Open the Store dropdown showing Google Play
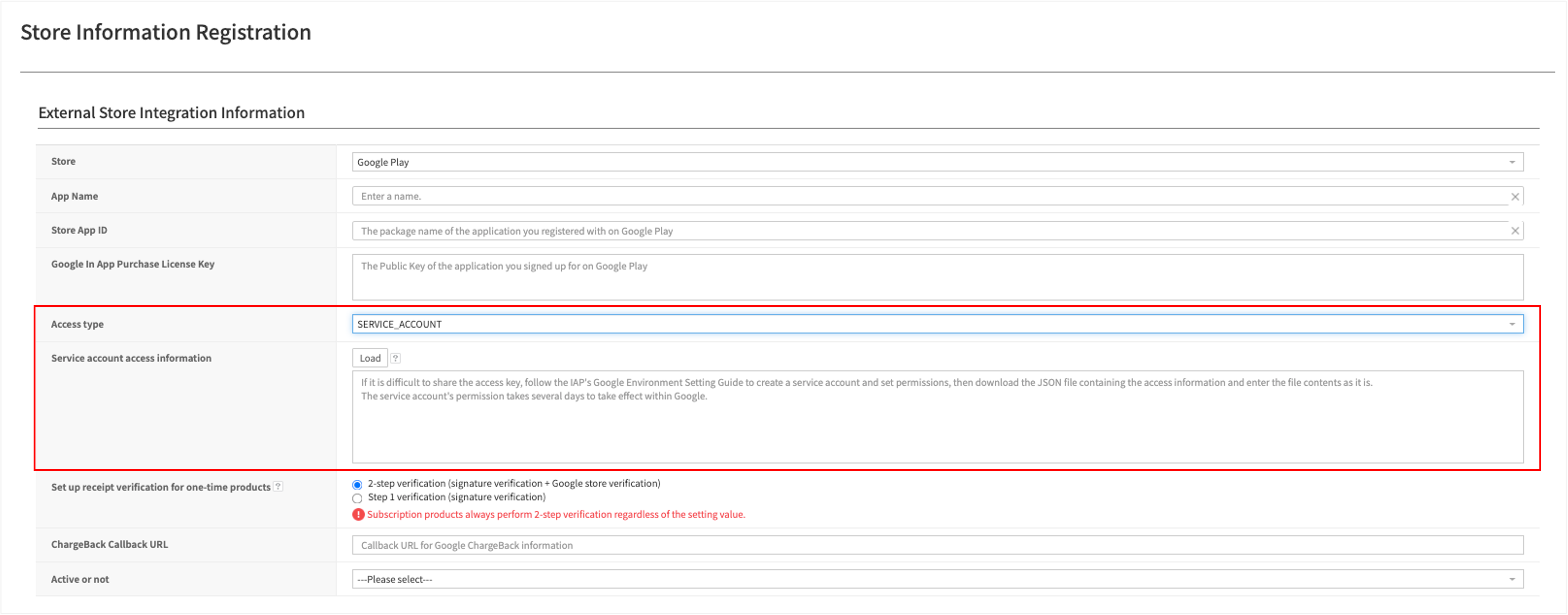Image resolution: width=1568 pixels, height=615 pixels. click(x=937, y=162)
